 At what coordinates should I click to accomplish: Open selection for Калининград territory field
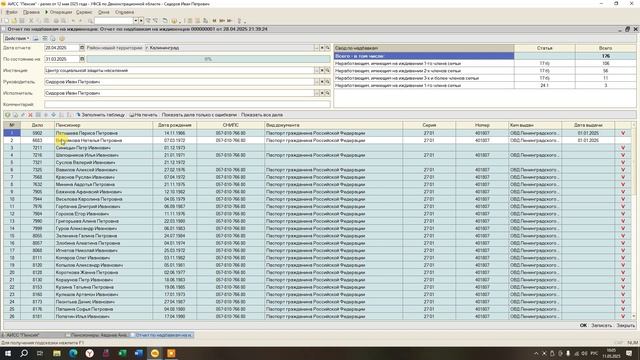point(316,48)
